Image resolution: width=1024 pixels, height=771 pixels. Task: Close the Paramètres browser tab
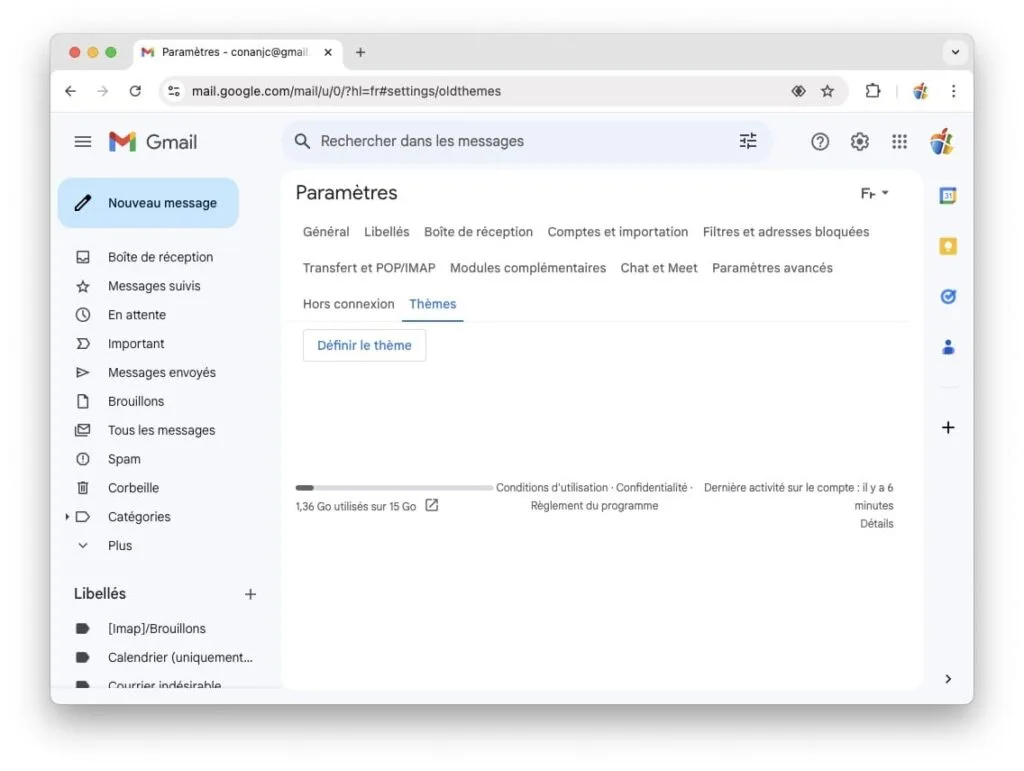[328, 52]
